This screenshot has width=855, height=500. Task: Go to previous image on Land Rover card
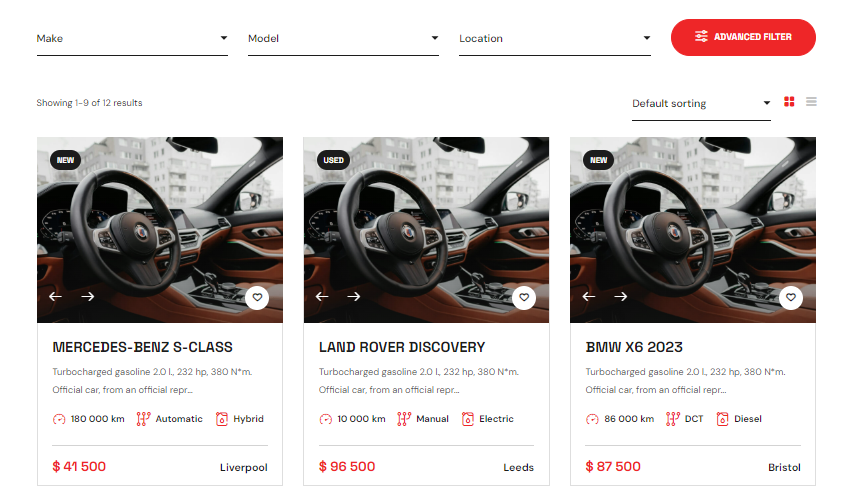click(x=322, y=297)
